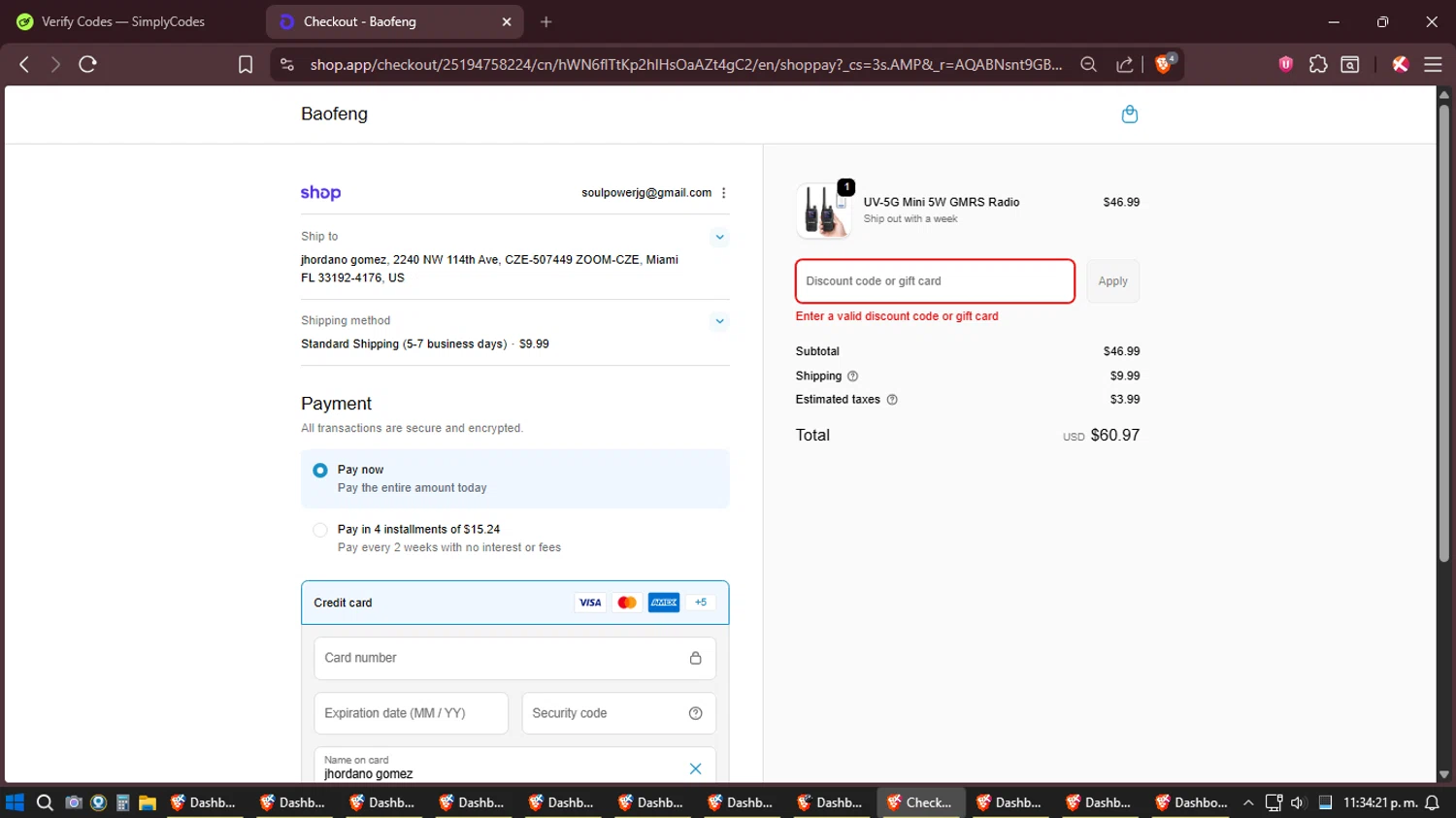1456x818 pixels.
Task: Click the soulpowerjg@gmail.com email text
Action: [646, 193]
